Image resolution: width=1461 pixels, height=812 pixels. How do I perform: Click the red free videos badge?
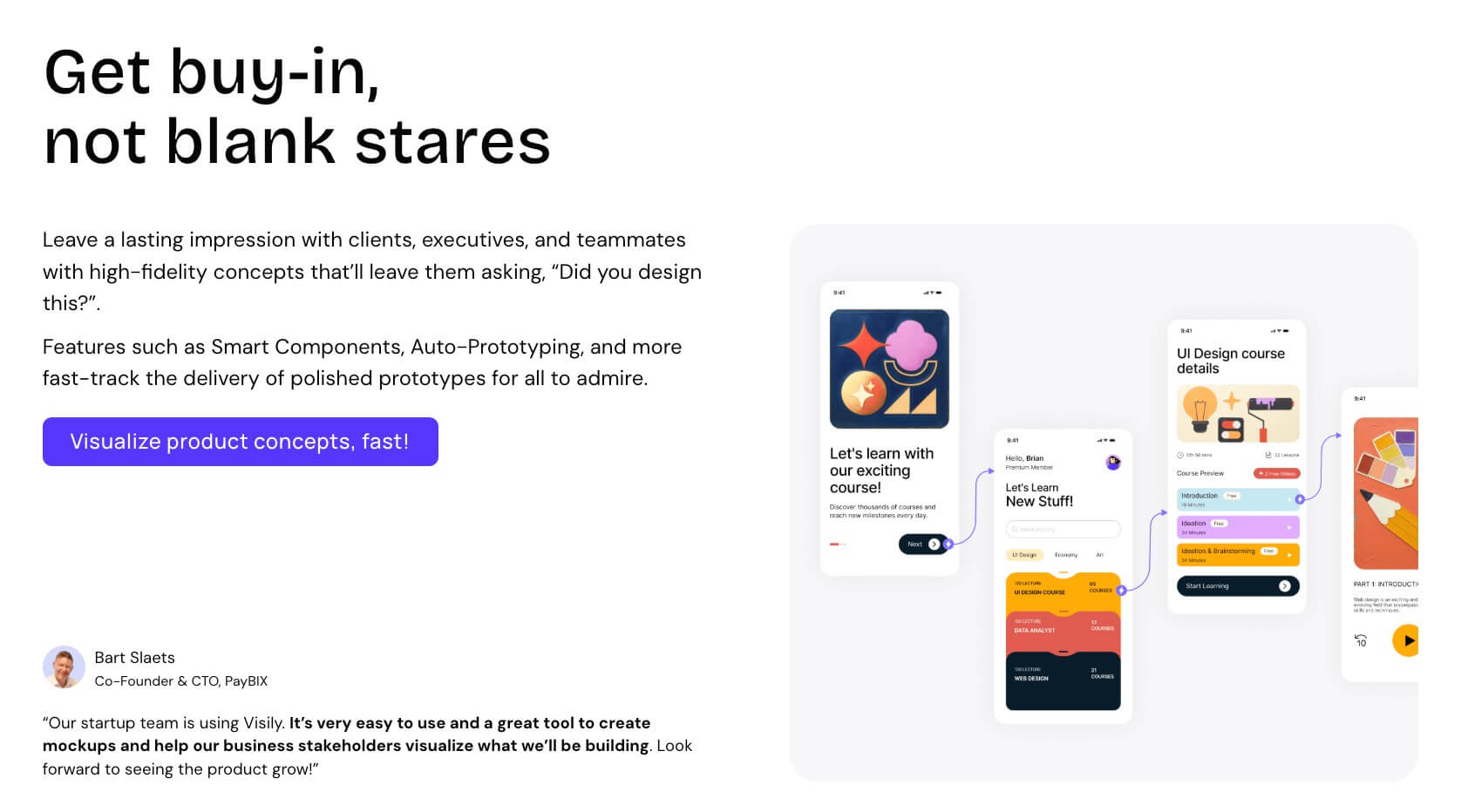click(x=1277, y=473)
